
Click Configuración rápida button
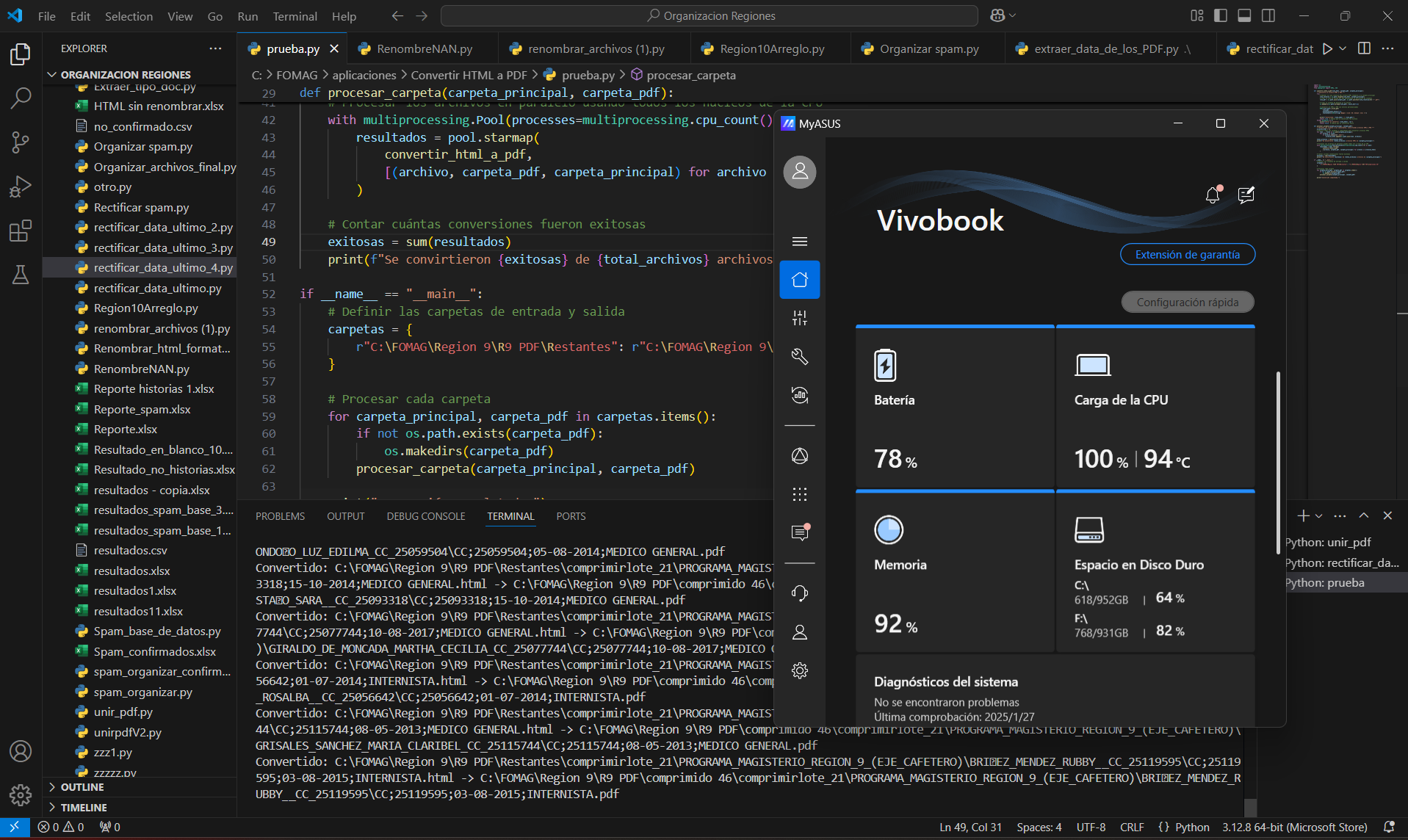pos(1187,303)
